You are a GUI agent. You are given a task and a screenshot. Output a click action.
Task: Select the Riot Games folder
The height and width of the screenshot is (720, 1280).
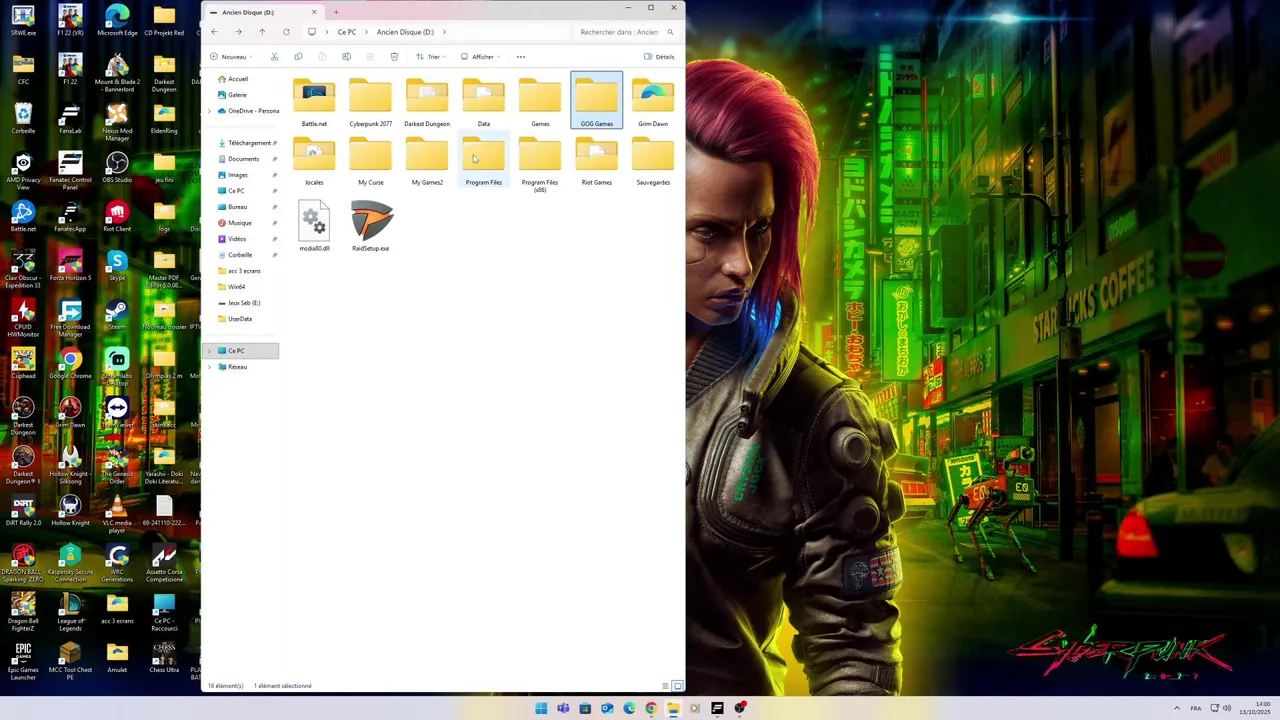coord(596,162)
